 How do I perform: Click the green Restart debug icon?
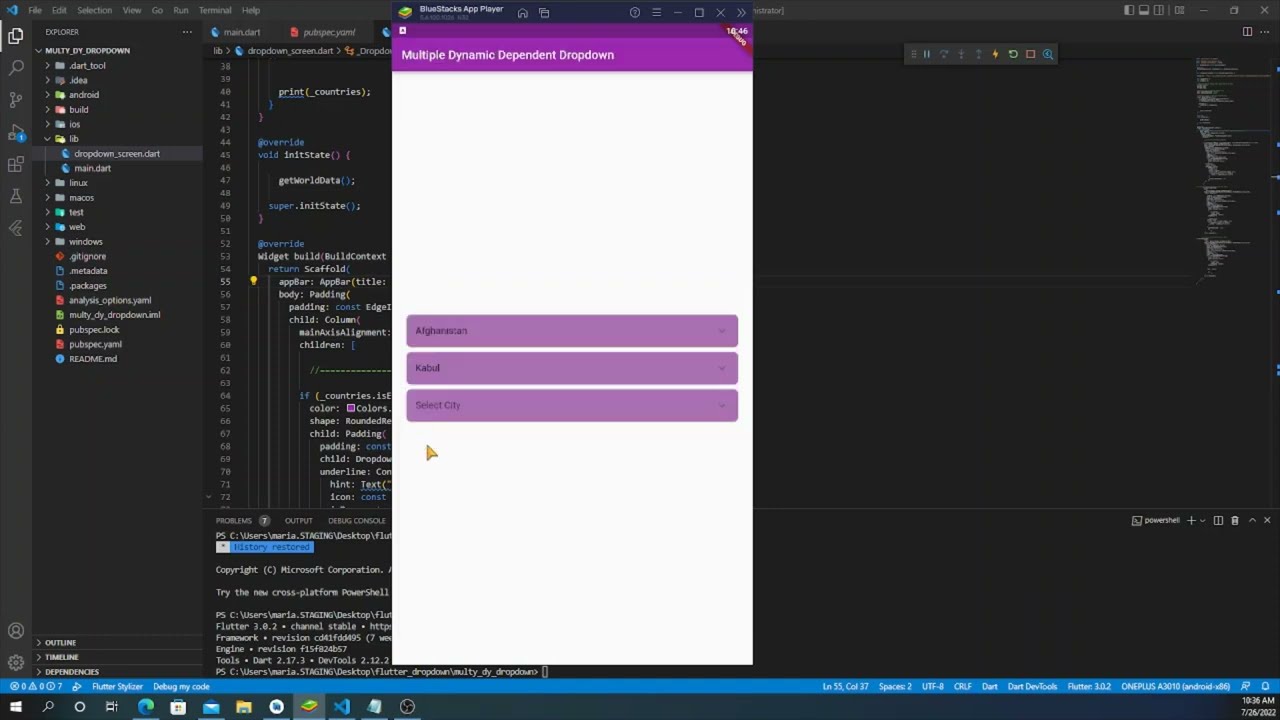coord(1012,54)
